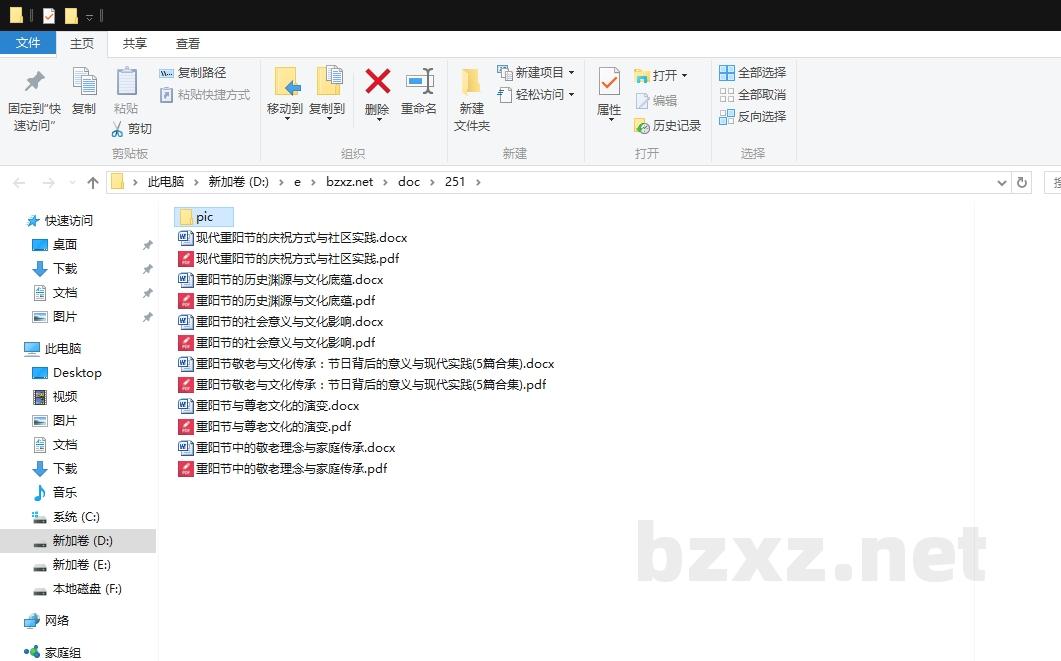This screenshot has width=1061, height=661.
Task: Open the pic folder in the file list
Action: [203, 216]
